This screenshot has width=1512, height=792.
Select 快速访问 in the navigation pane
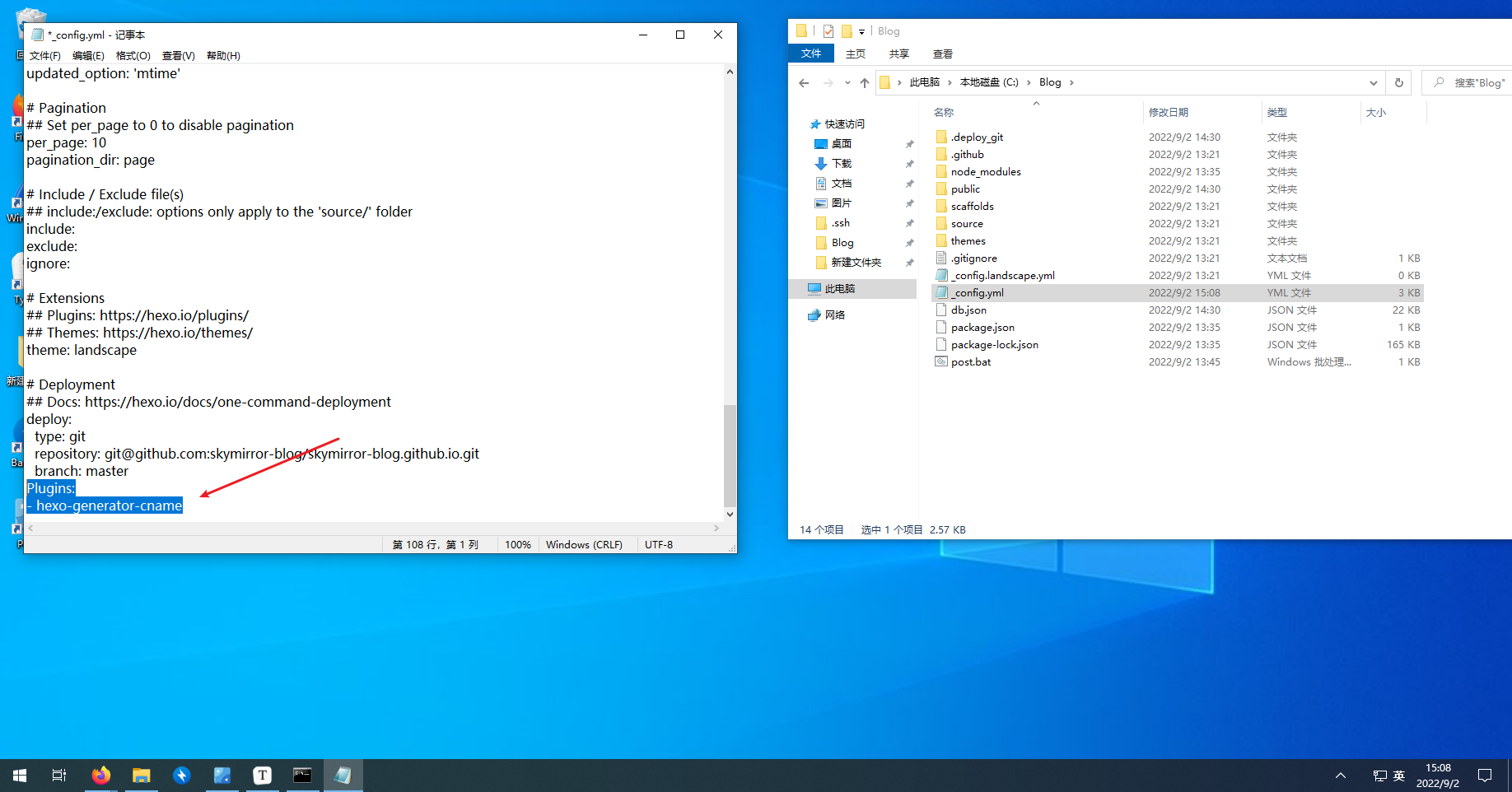pyautogui.click(x=844, y=124)
